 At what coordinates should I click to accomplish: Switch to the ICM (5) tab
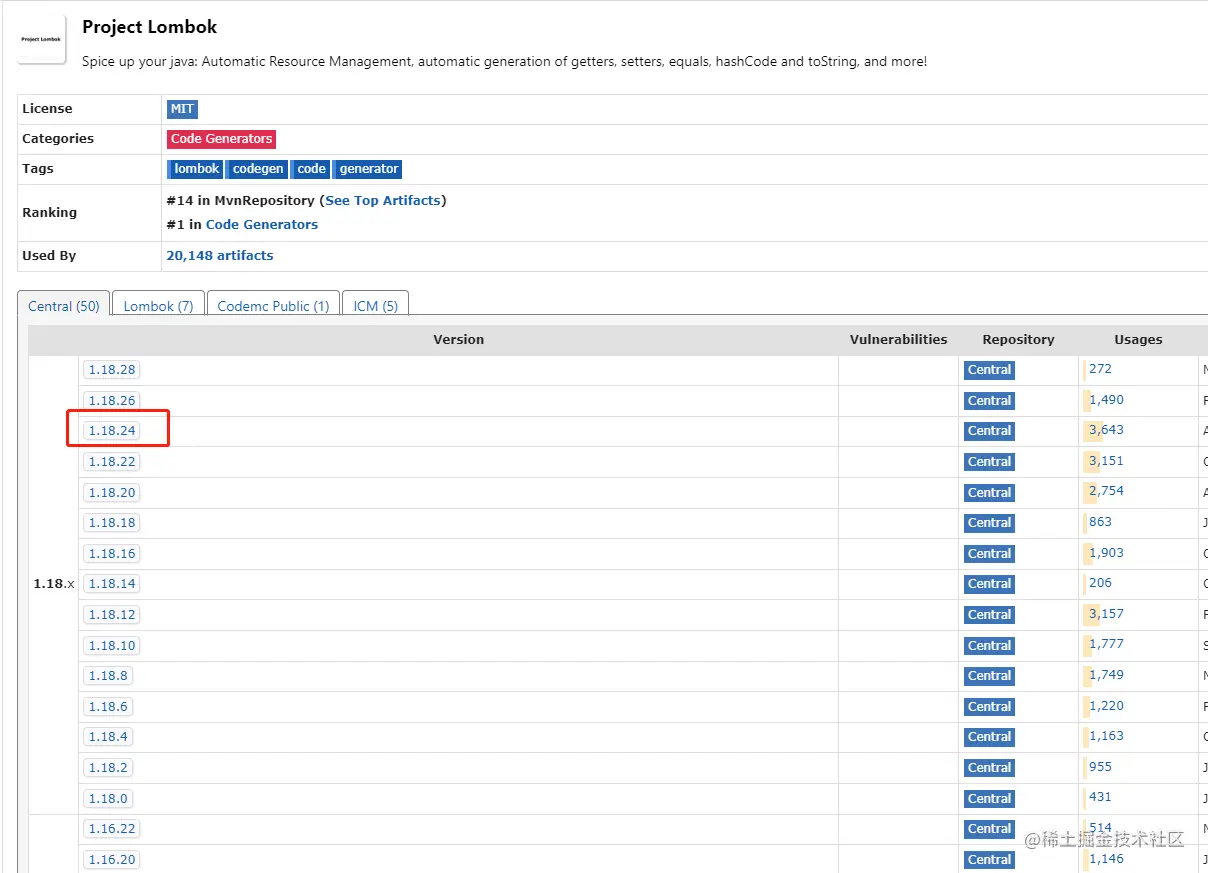pos(375,305)
